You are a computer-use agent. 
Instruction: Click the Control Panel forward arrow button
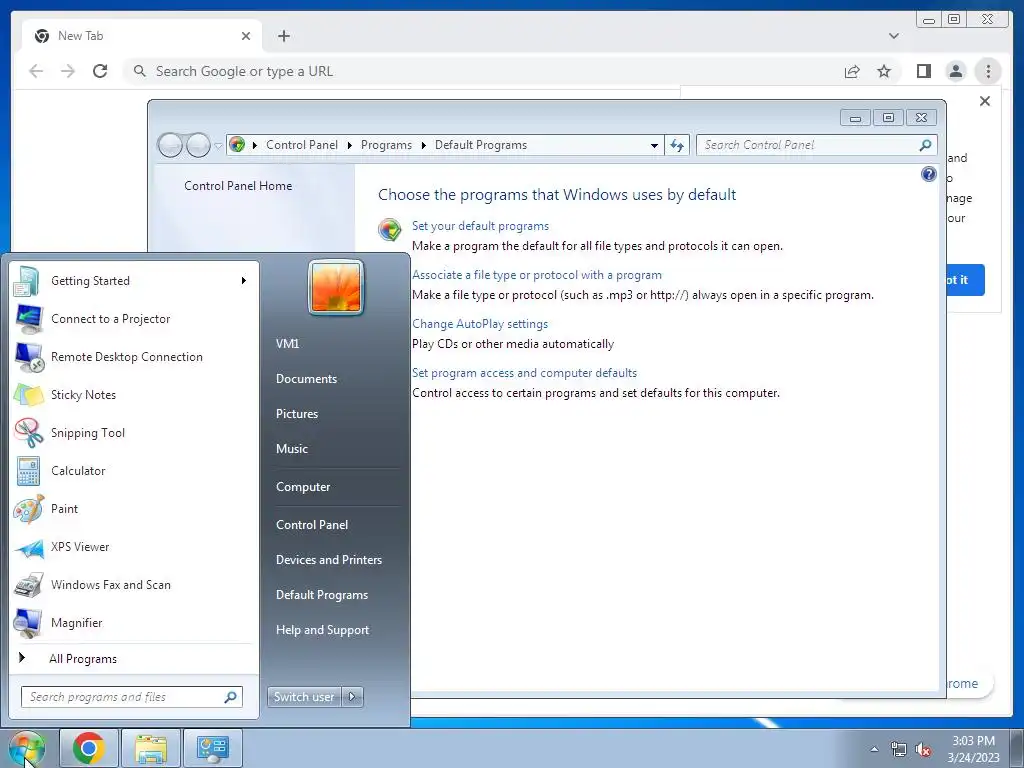coord(198,145)
